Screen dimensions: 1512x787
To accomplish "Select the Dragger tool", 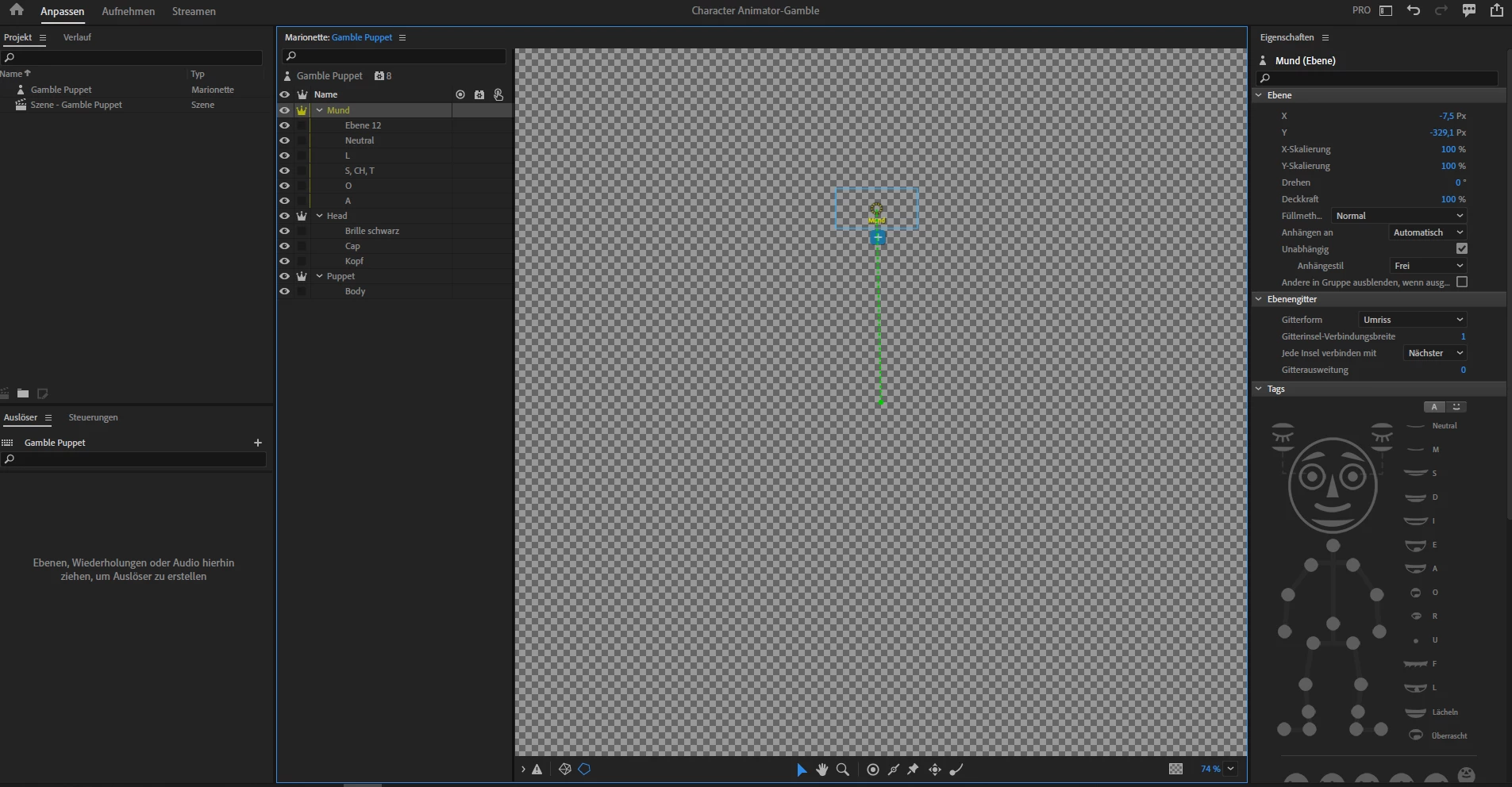I will pyautogui.click(x=935, y=770).
